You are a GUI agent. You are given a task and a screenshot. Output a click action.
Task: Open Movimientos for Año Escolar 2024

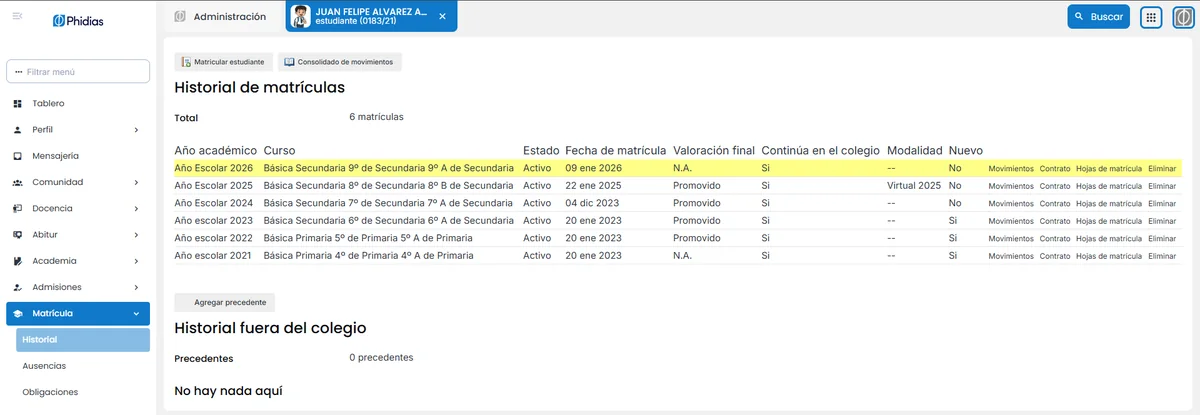[x=1011, y=203]
